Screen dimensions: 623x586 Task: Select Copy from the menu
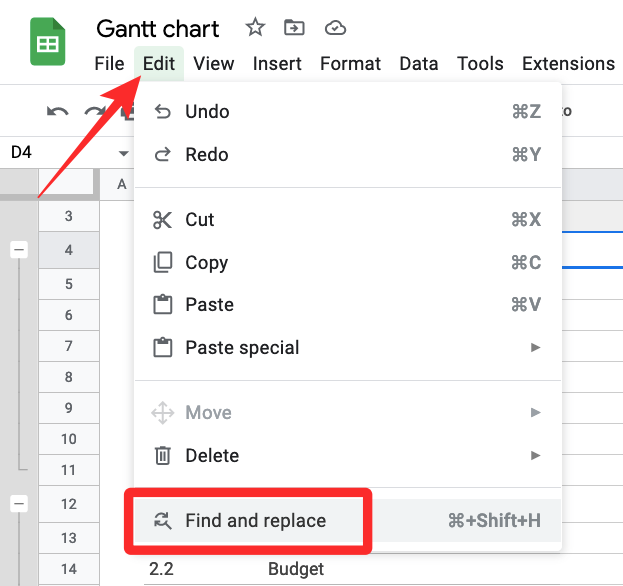348,262
